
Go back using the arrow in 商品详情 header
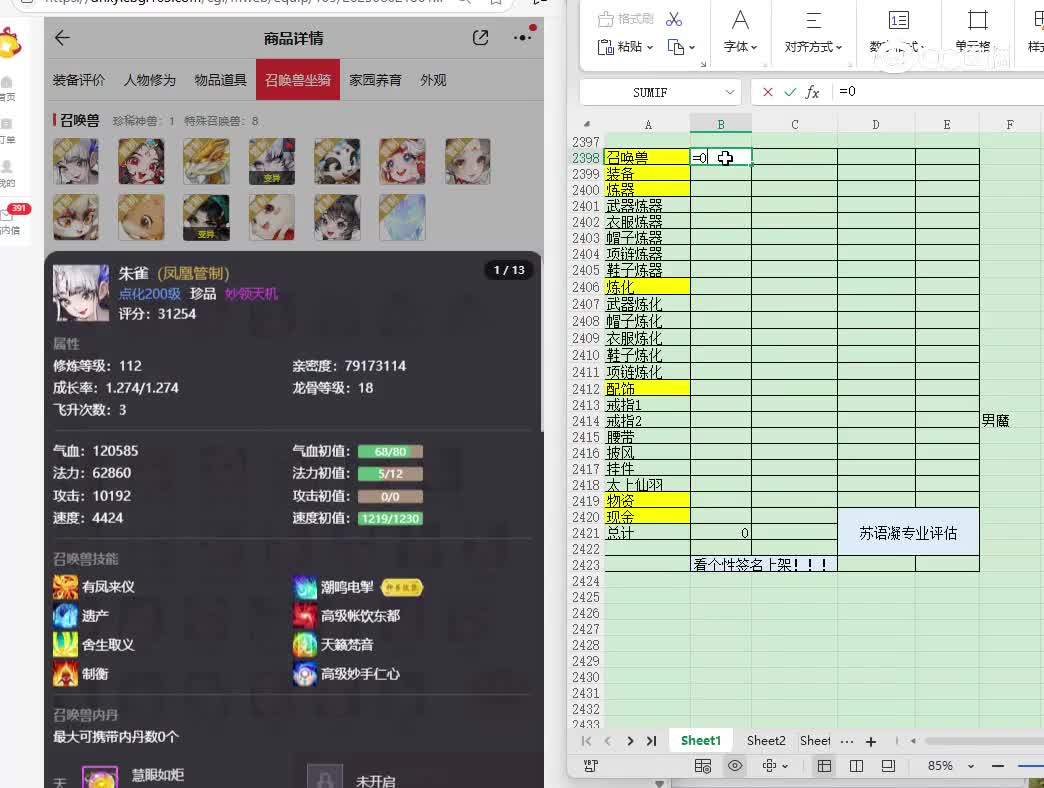[x=63, y=38]
